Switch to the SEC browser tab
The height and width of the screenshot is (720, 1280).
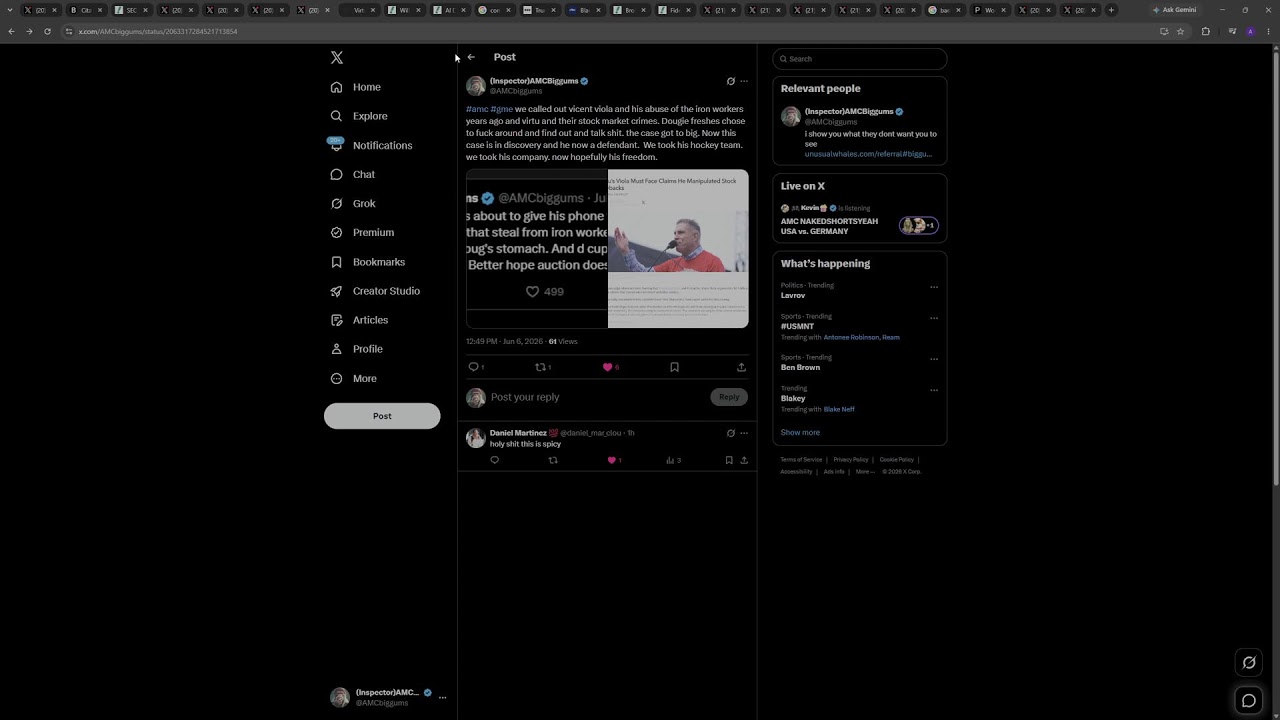click(x=130, y=10)
